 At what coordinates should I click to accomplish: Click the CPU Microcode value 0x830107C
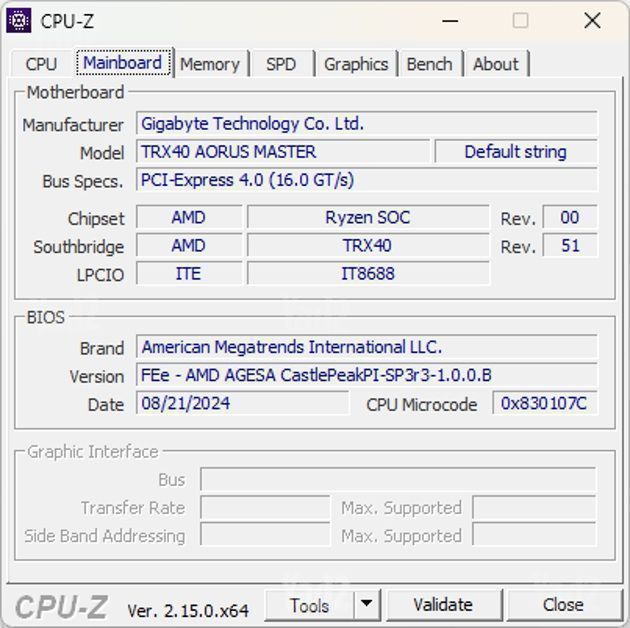(x=545, y=403)
